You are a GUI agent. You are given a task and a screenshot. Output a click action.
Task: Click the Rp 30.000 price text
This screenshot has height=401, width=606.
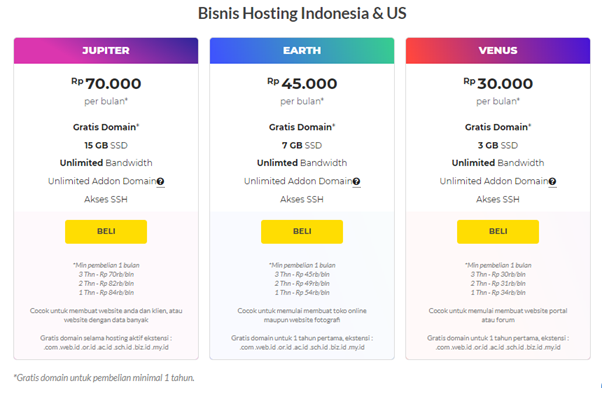point(498,83)
